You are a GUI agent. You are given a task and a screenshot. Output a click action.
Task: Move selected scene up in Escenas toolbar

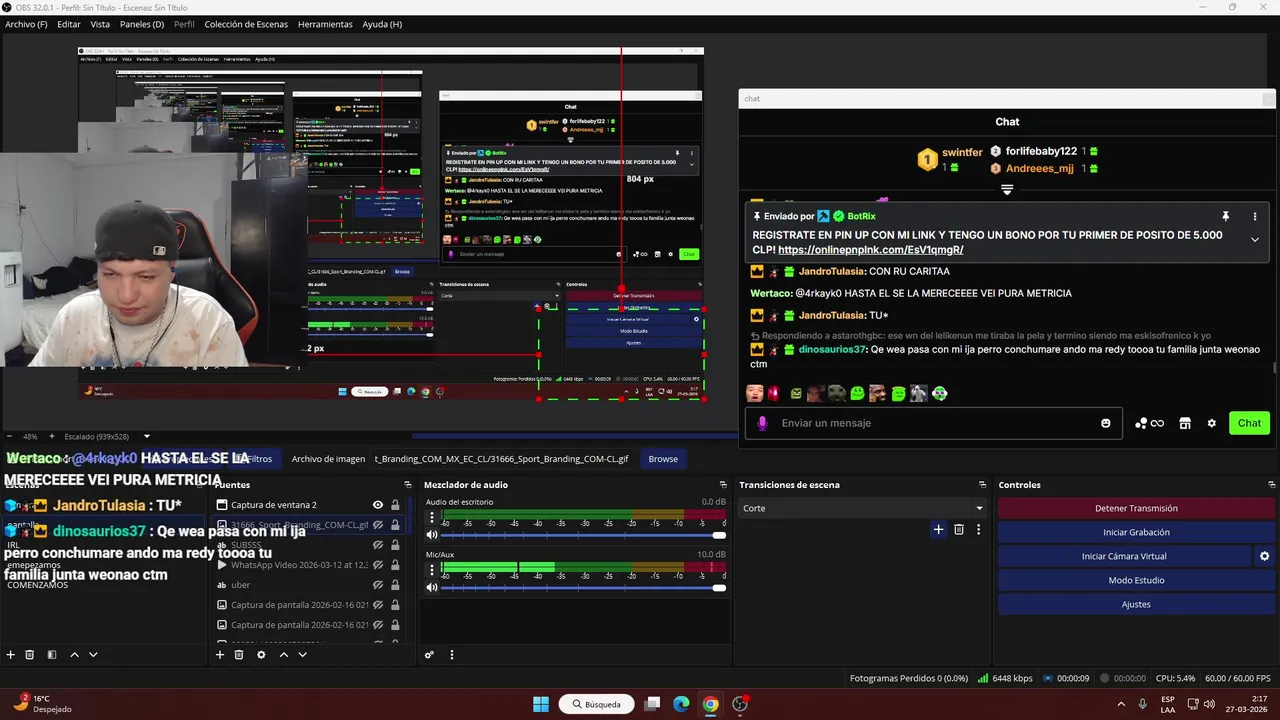point(74,655)
